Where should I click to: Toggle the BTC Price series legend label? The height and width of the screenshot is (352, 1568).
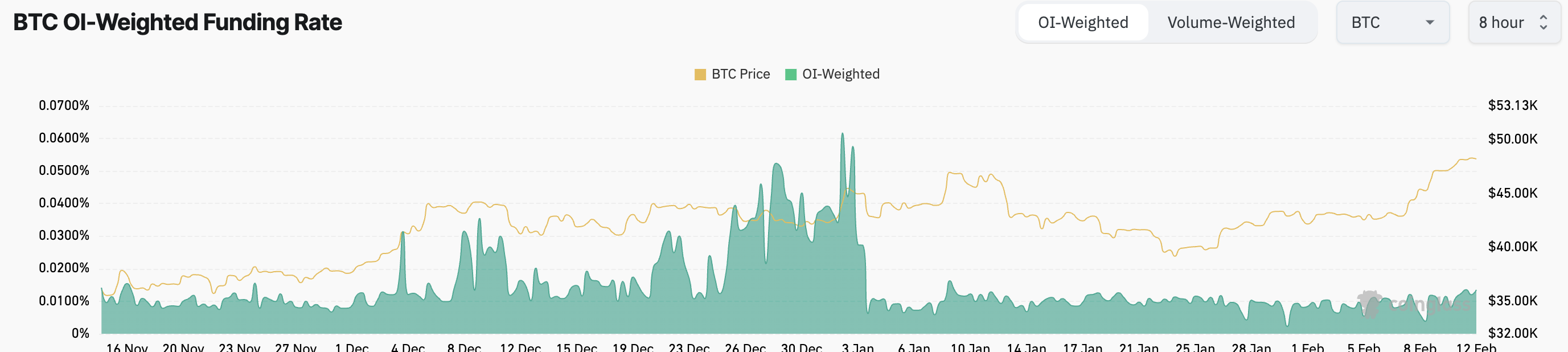coord(740,74)
